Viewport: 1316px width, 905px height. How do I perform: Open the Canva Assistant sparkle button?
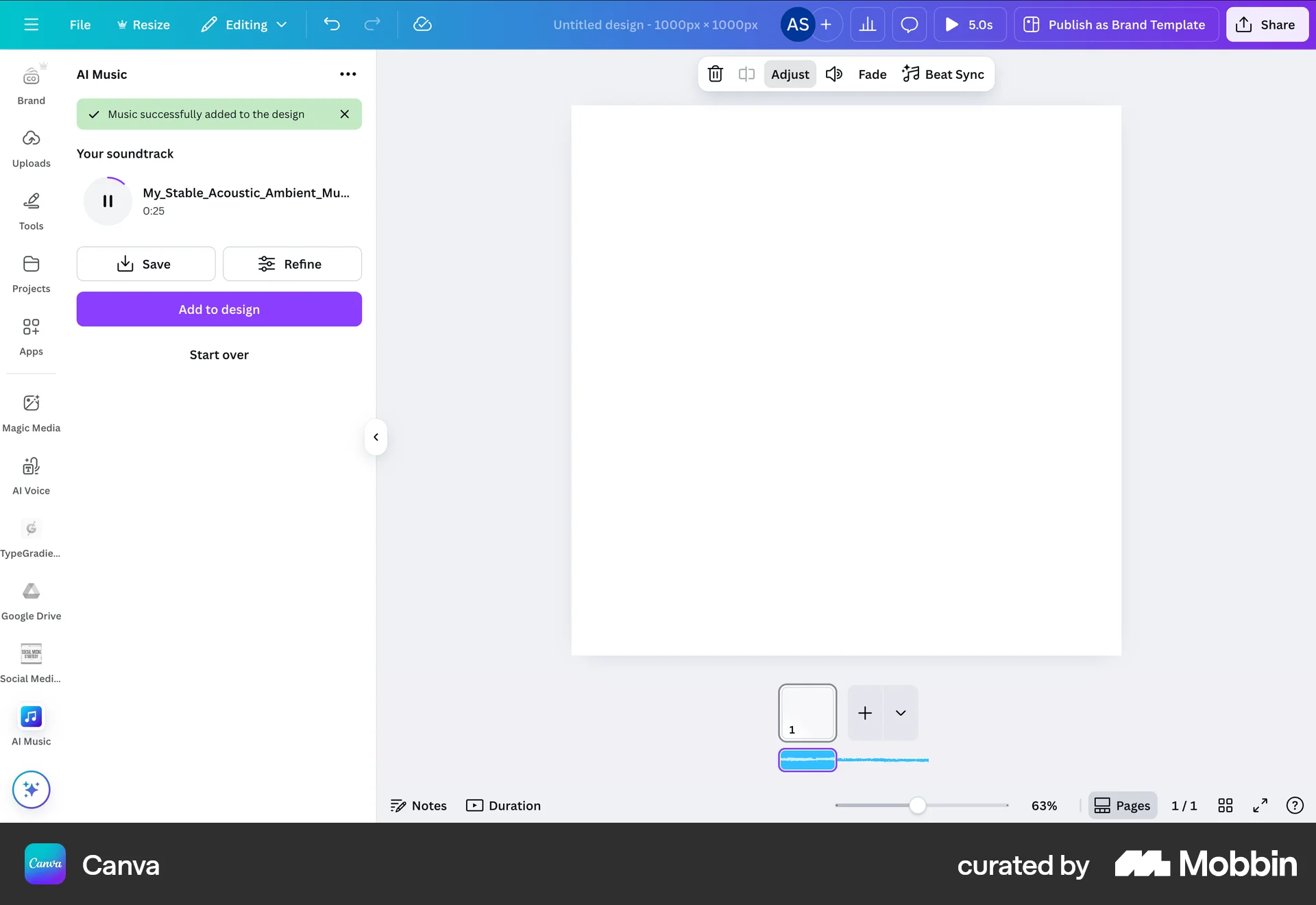pos(30,790)
